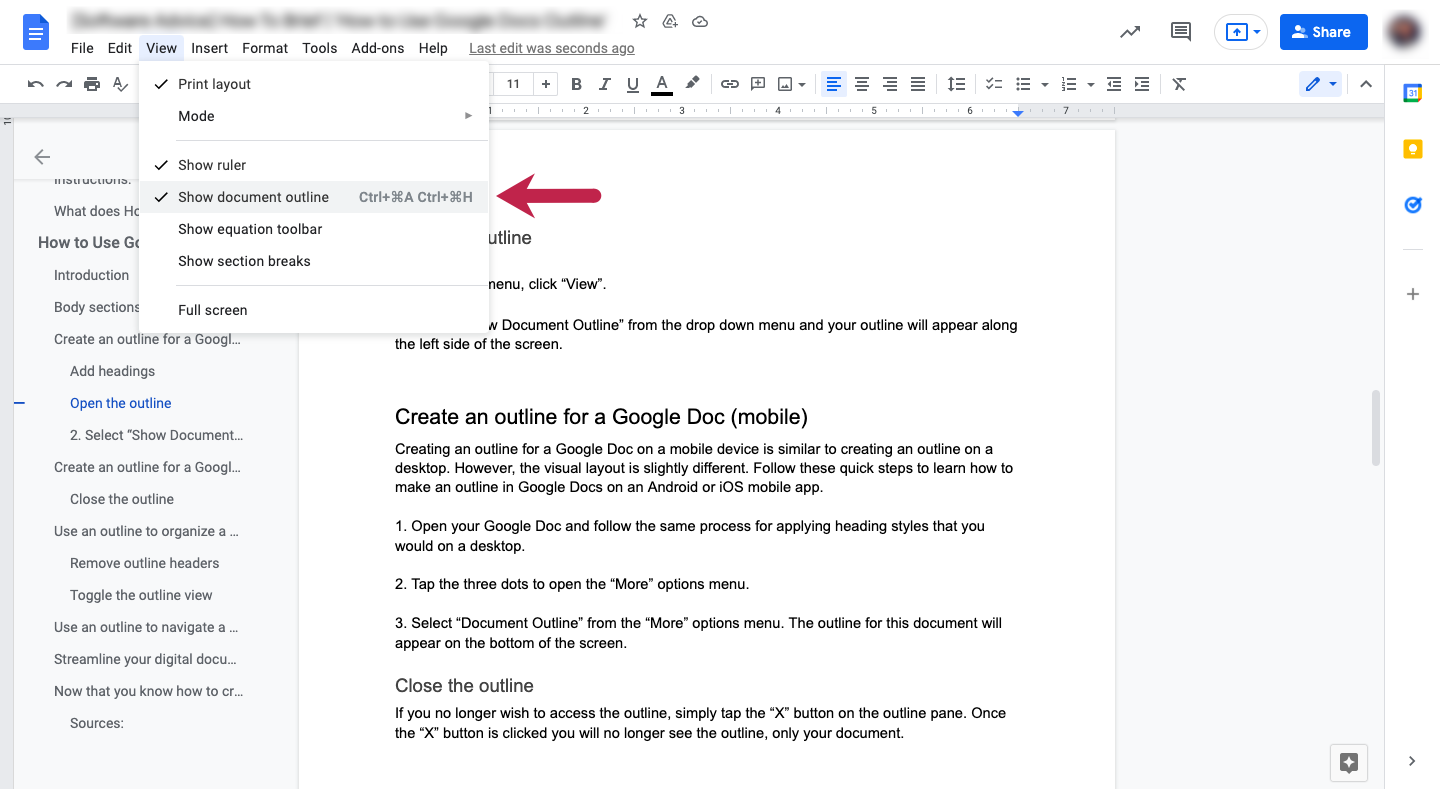
Task: Disable Show document outline
Action: pos(253,197)
